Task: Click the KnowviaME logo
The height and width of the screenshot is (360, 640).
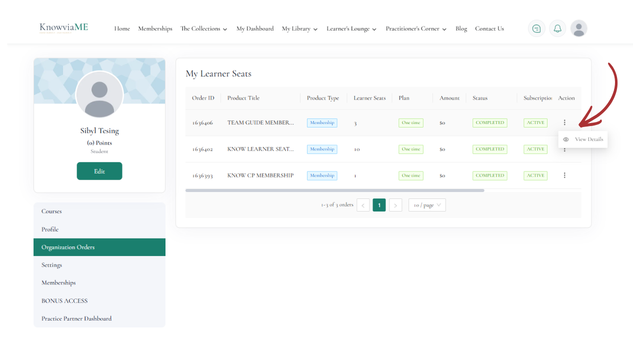Action: coord(64,28)
